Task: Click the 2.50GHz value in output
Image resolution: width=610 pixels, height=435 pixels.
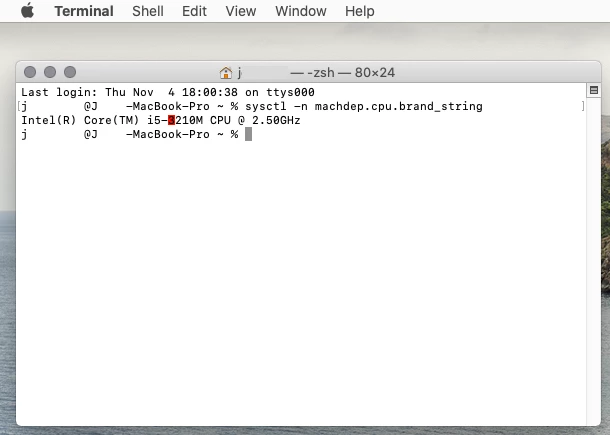Action: [276, 120]
